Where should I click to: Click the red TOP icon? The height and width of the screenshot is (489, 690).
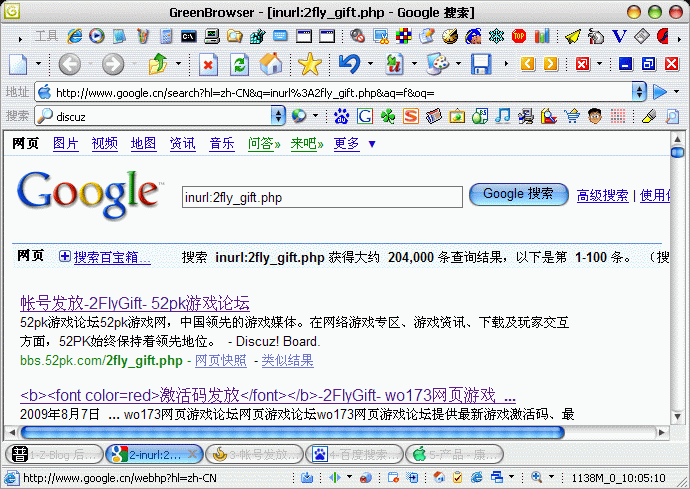519,36
